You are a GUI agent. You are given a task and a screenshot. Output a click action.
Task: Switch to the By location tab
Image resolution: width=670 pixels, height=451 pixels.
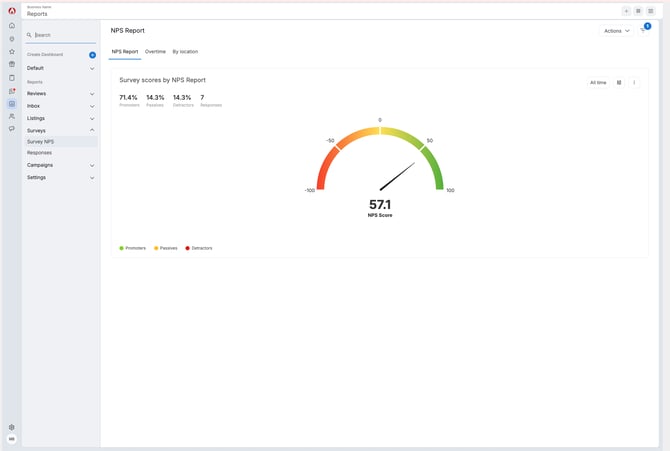[x=185, y=52]
